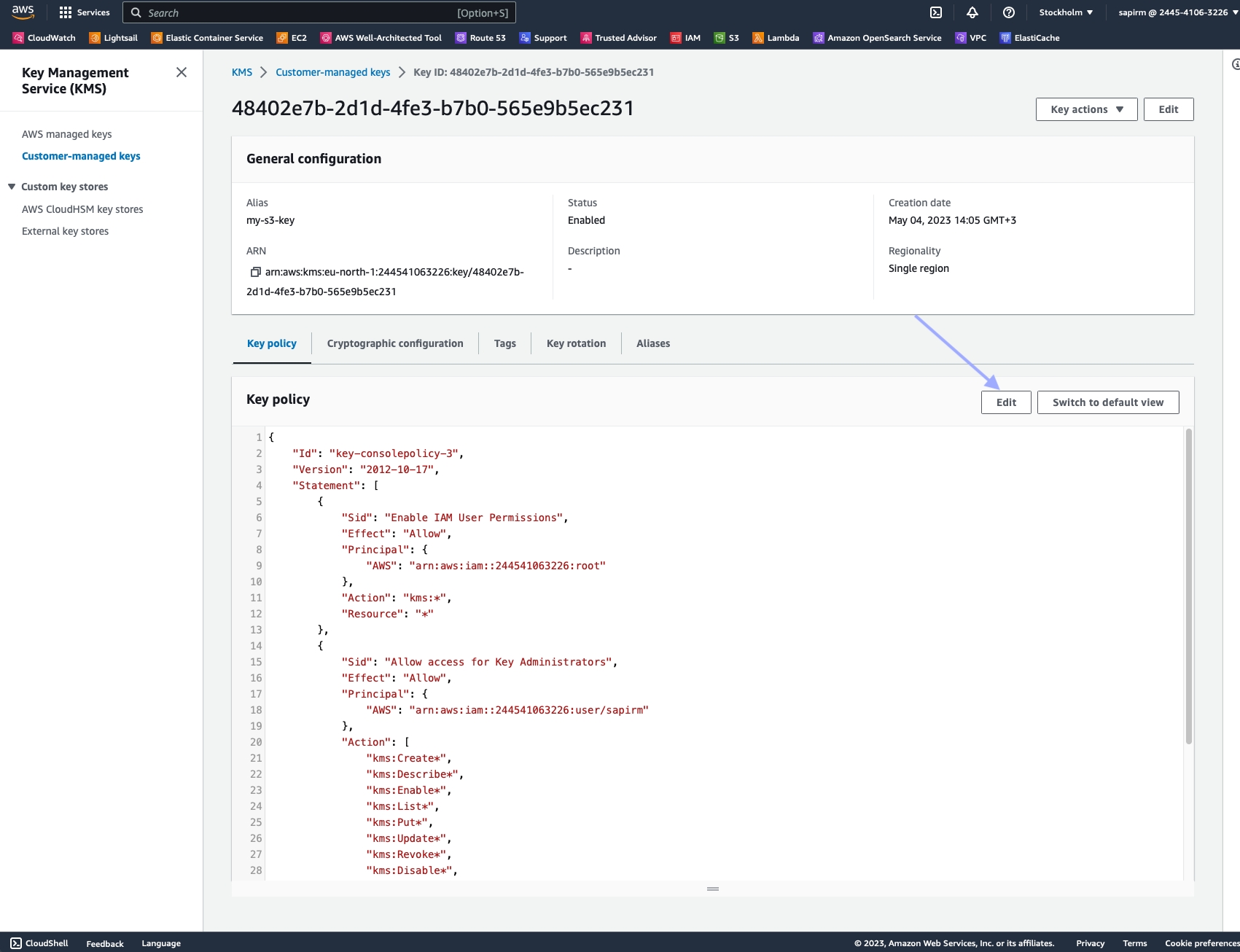Copy the key ARN with copy icon
Screen dimensions: 1240x952
coord(255,272)
